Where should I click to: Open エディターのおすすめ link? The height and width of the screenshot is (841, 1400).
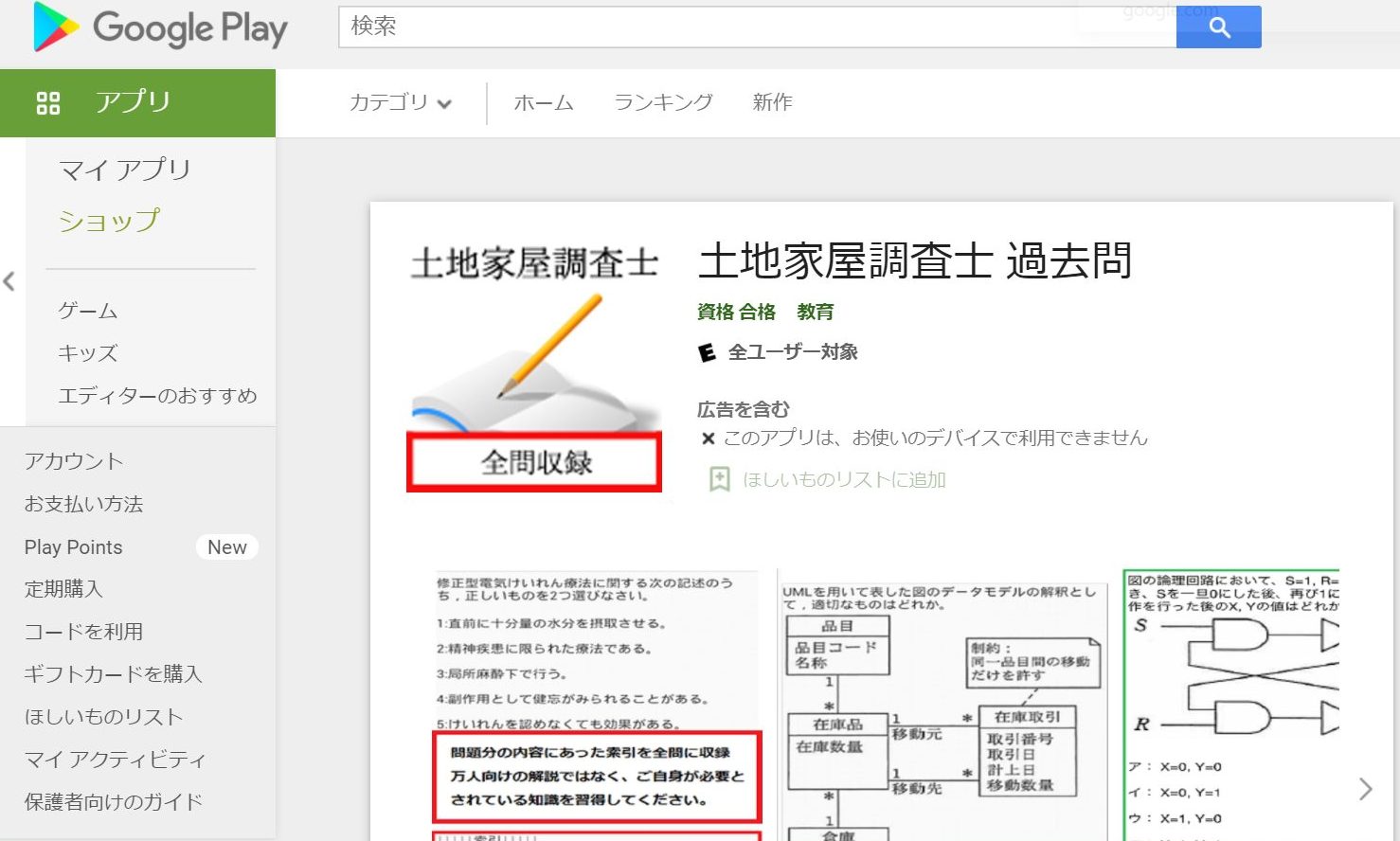[157, 396]
